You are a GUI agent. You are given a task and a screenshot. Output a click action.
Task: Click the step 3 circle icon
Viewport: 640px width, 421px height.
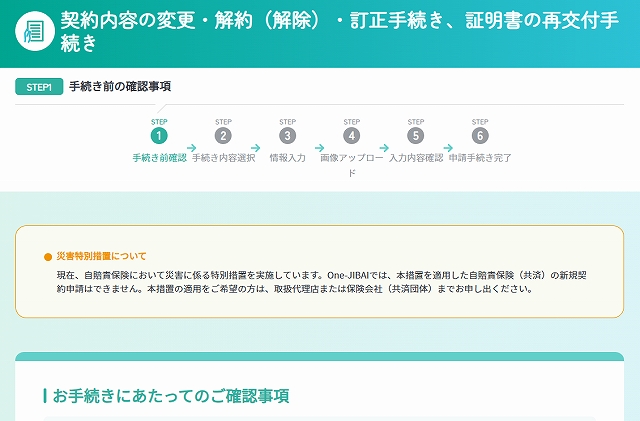288,136
